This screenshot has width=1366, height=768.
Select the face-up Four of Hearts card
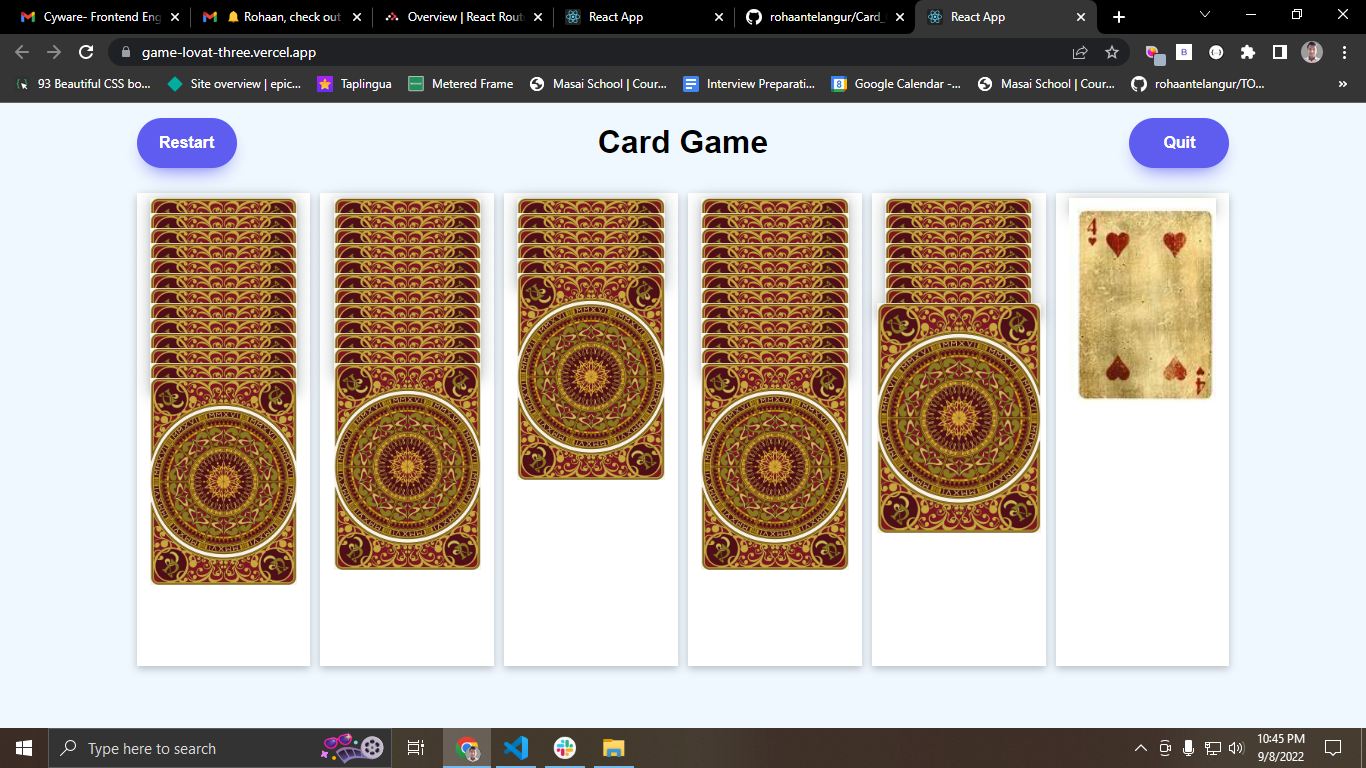(x=1143, y=303)
